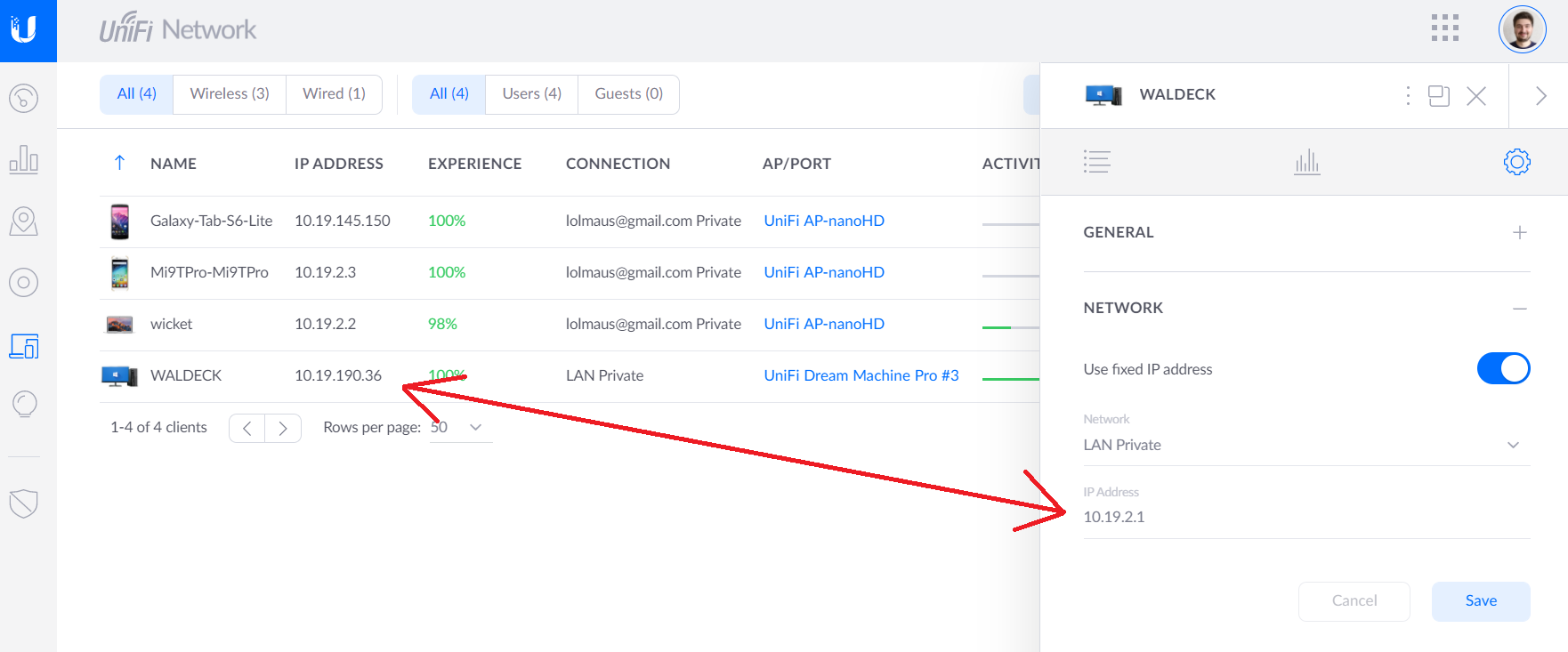Collapse the NETWORK section
This screenshot has height=652, width=1568.
[x=1519, y=308]
